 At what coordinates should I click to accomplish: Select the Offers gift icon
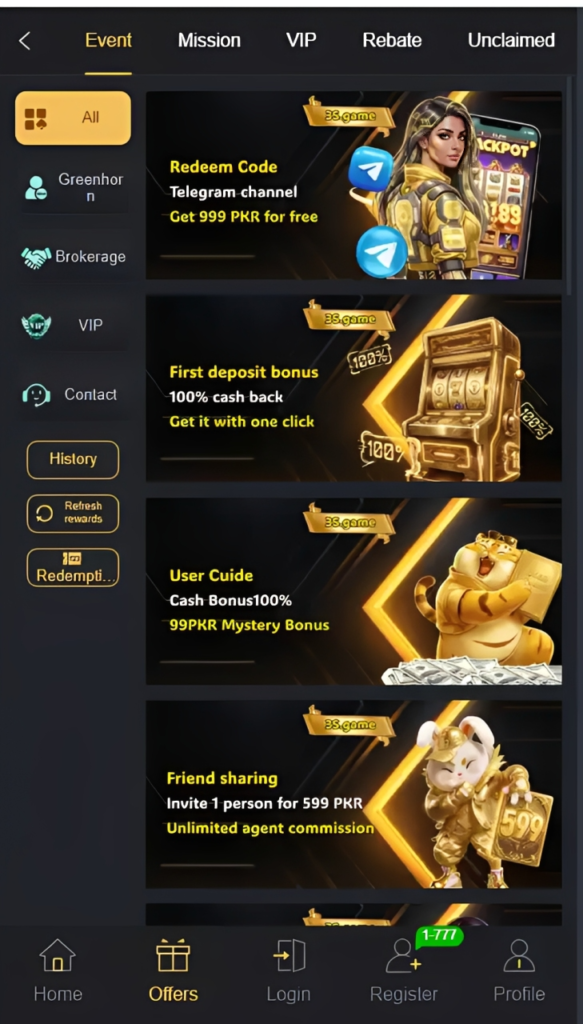tap(173, 956)
